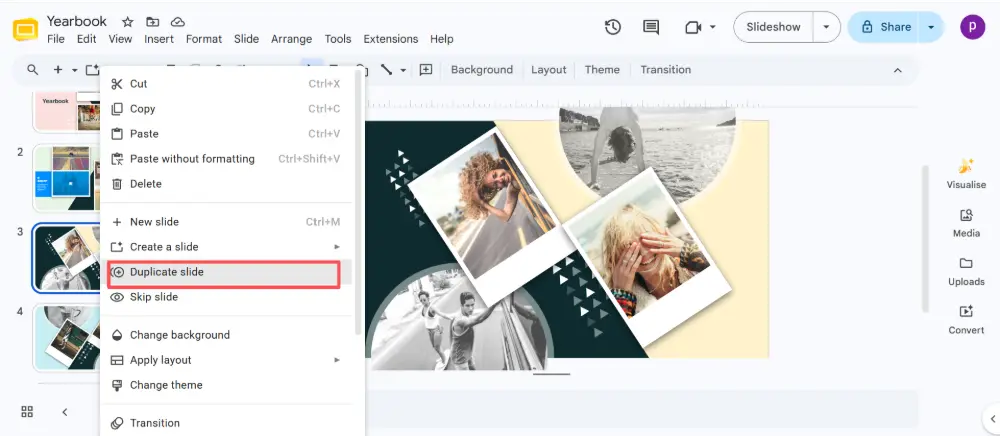Select slide 1 Yearbook thumbnail
Viewport: 1000px width, 436px height.
pyautogui.click(x=67, y=110)
